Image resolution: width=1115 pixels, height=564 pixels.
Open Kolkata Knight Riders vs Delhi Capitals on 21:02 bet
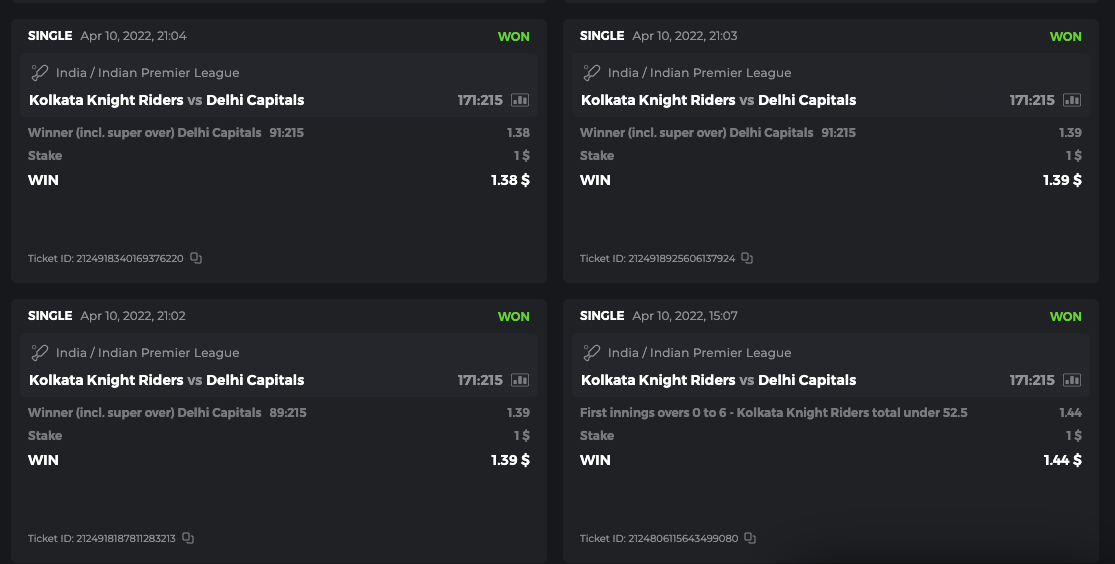[166, 380]
